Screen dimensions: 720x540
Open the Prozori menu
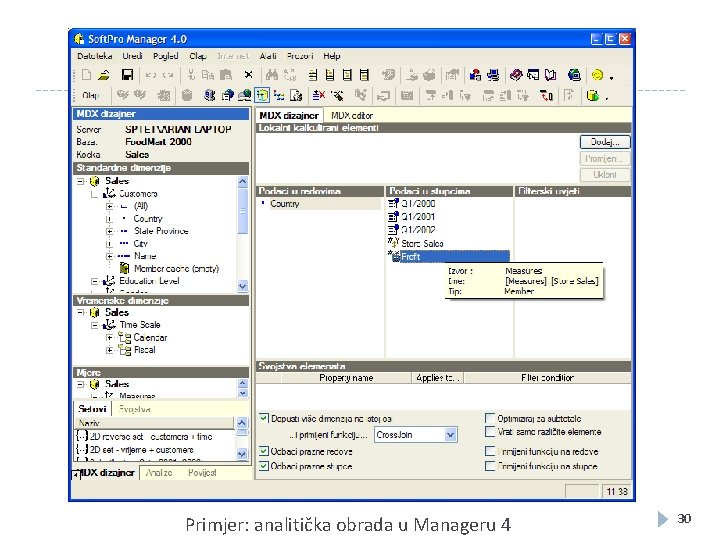coord(300,56)
